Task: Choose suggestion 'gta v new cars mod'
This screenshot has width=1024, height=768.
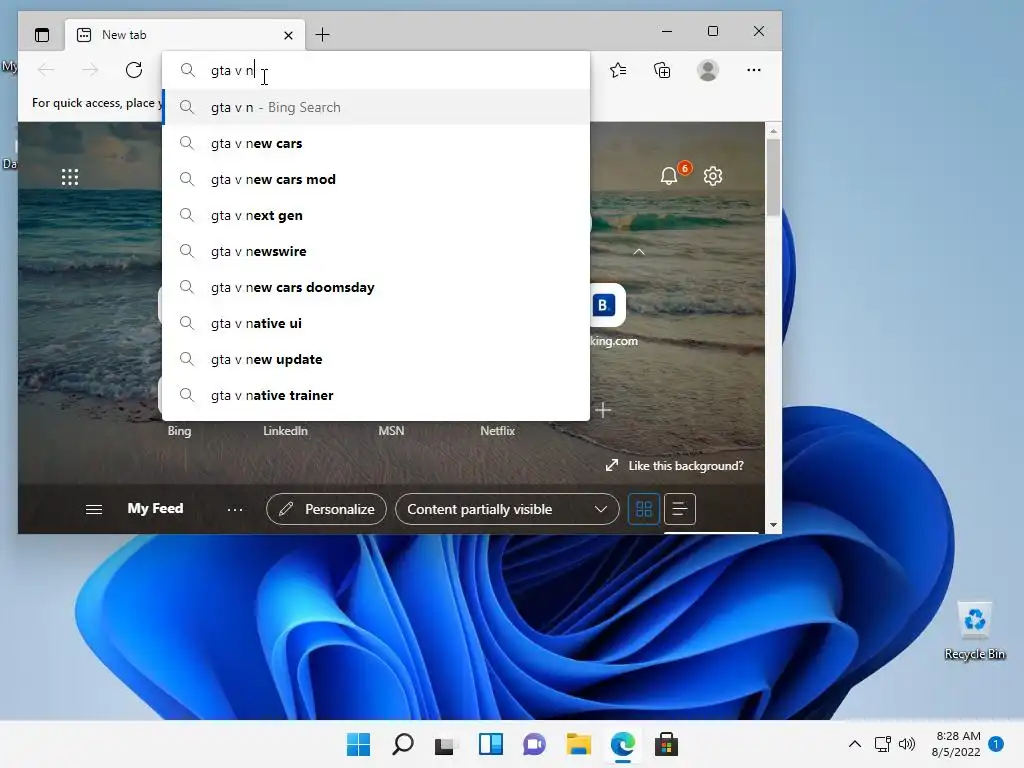Action: 376,179
